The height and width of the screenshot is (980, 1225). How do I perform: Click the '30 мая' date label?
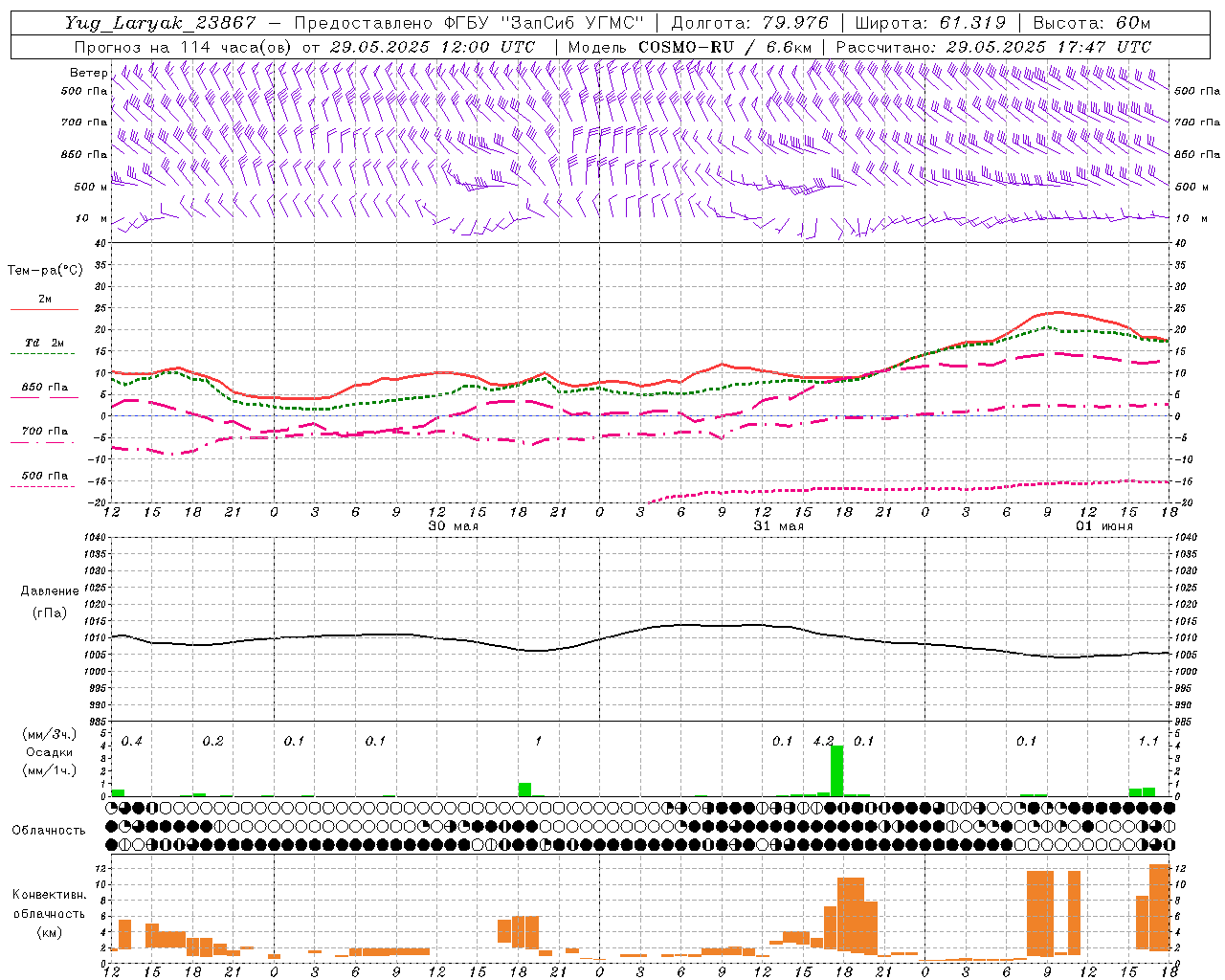coord(453,526)
